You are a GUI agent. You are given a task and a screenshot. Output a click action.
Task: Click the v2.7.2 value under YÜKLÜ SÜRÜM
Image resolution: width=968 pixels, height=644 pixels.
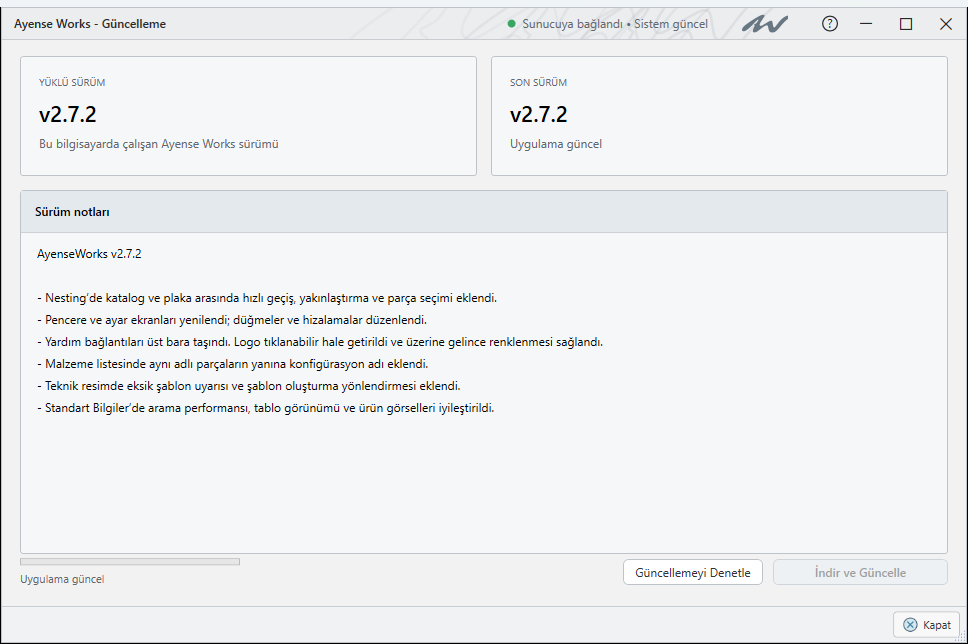point(68,114)
